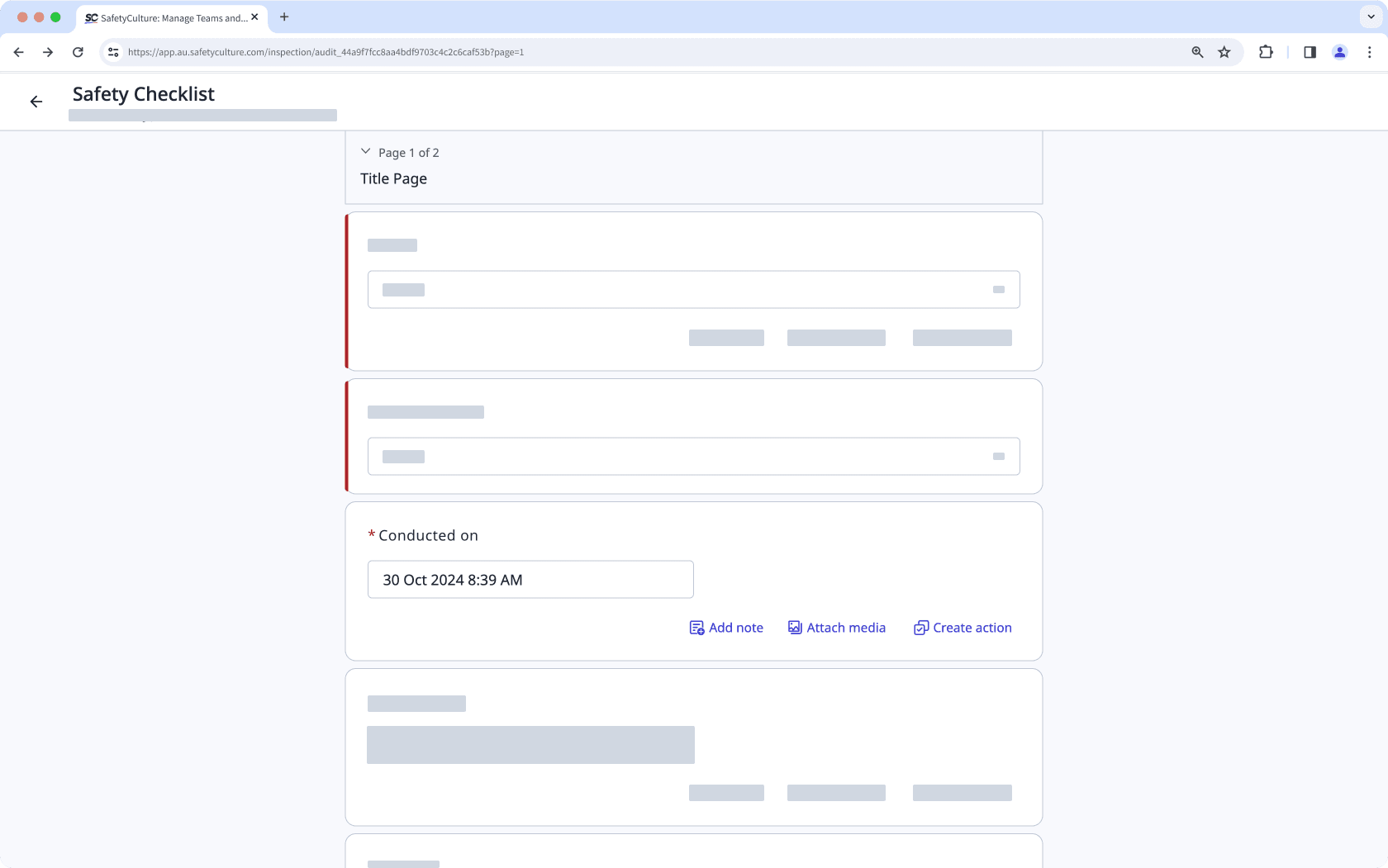Reload the page
The height and width of the screenshot is (868, 1388).
[78, 52]
